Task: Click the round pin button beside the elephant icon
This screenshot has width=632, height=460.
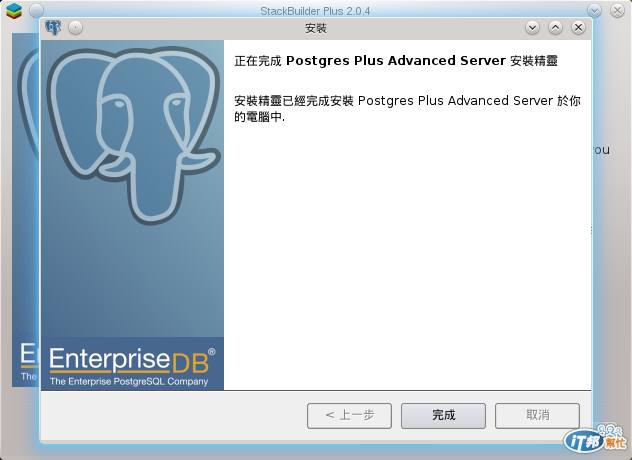Action: coord(75,27)
